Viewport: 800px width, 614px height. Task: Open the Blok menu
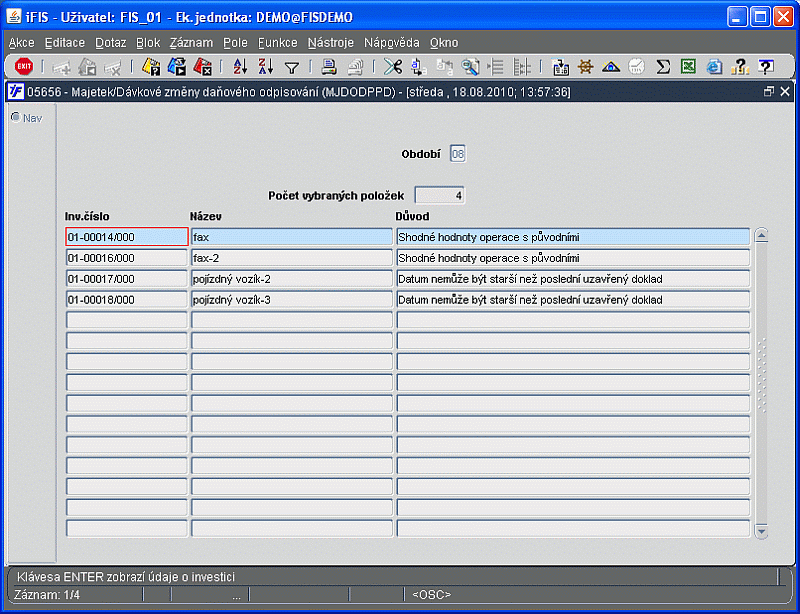148,43
